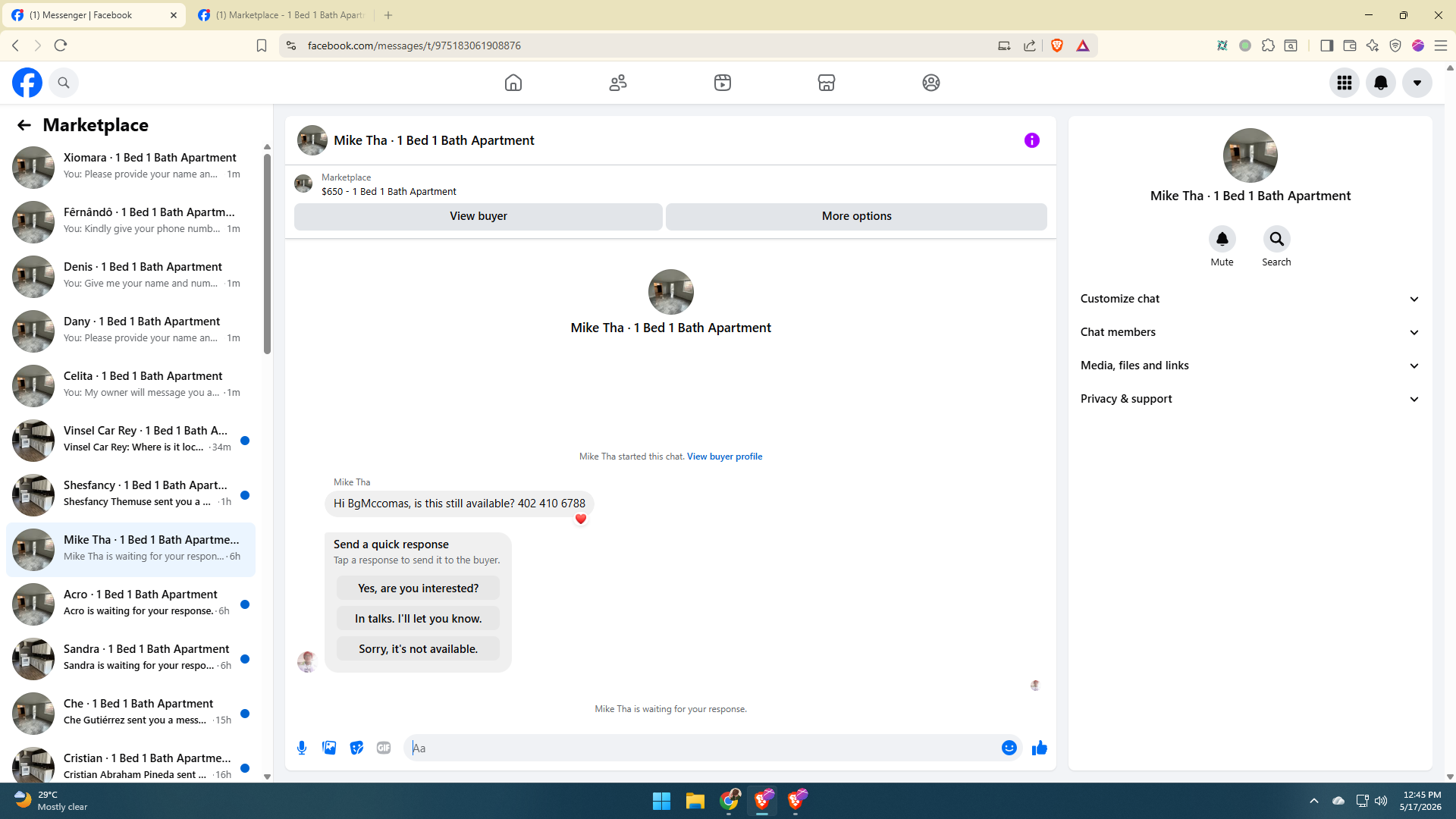Open Che's apartment chat
The image size is (1456, 819).
pos(130,713)
